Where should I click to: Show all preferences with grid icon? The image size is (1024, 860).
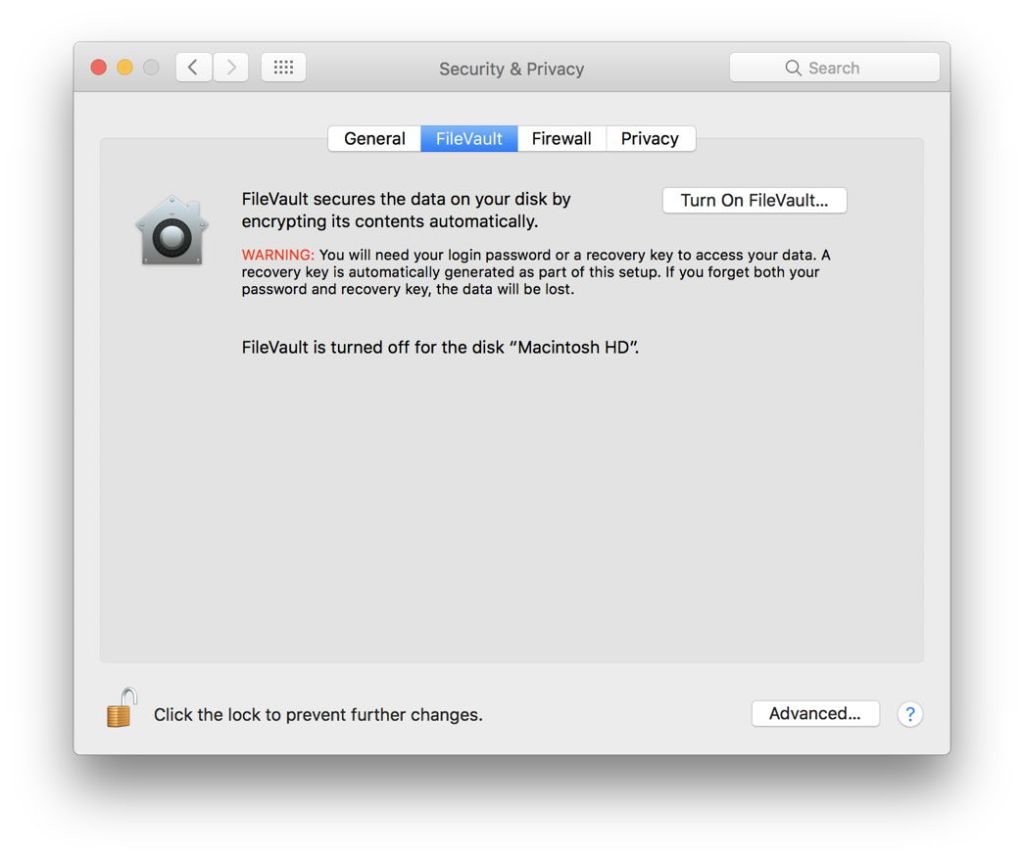[x=283, y=68]
